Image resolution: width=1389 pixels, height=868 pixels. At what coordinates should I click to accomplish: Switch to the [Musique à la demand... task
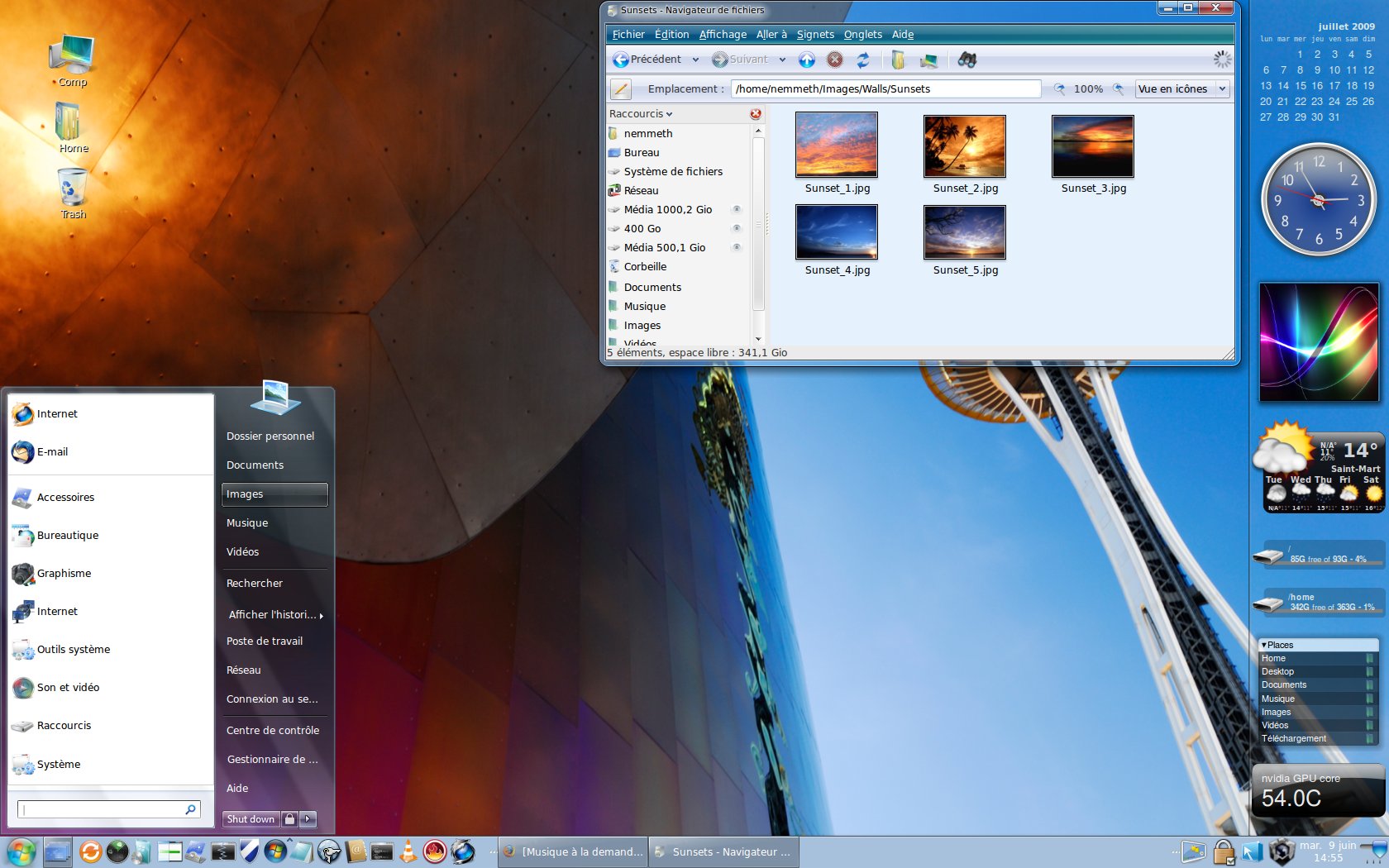click(573, 851)
